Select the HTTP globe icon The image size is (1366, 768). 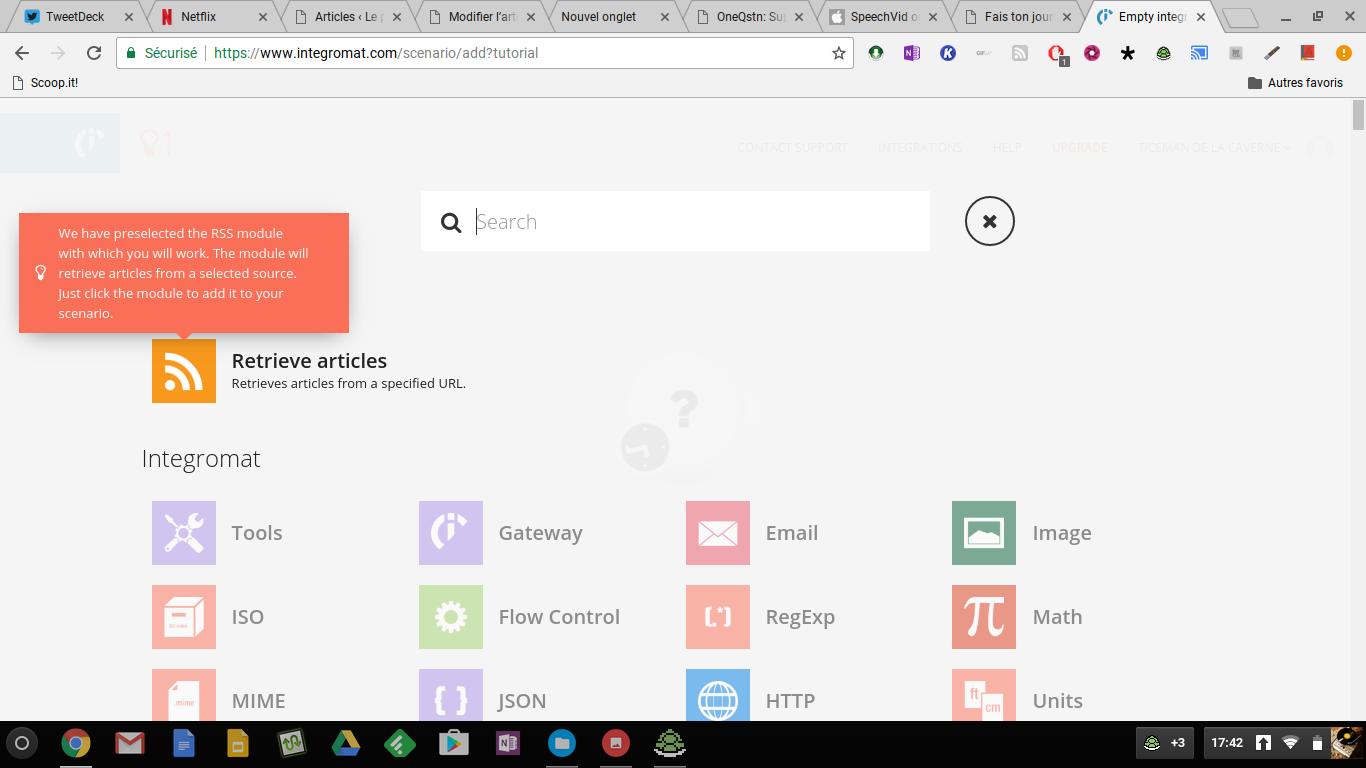point(718,696)
